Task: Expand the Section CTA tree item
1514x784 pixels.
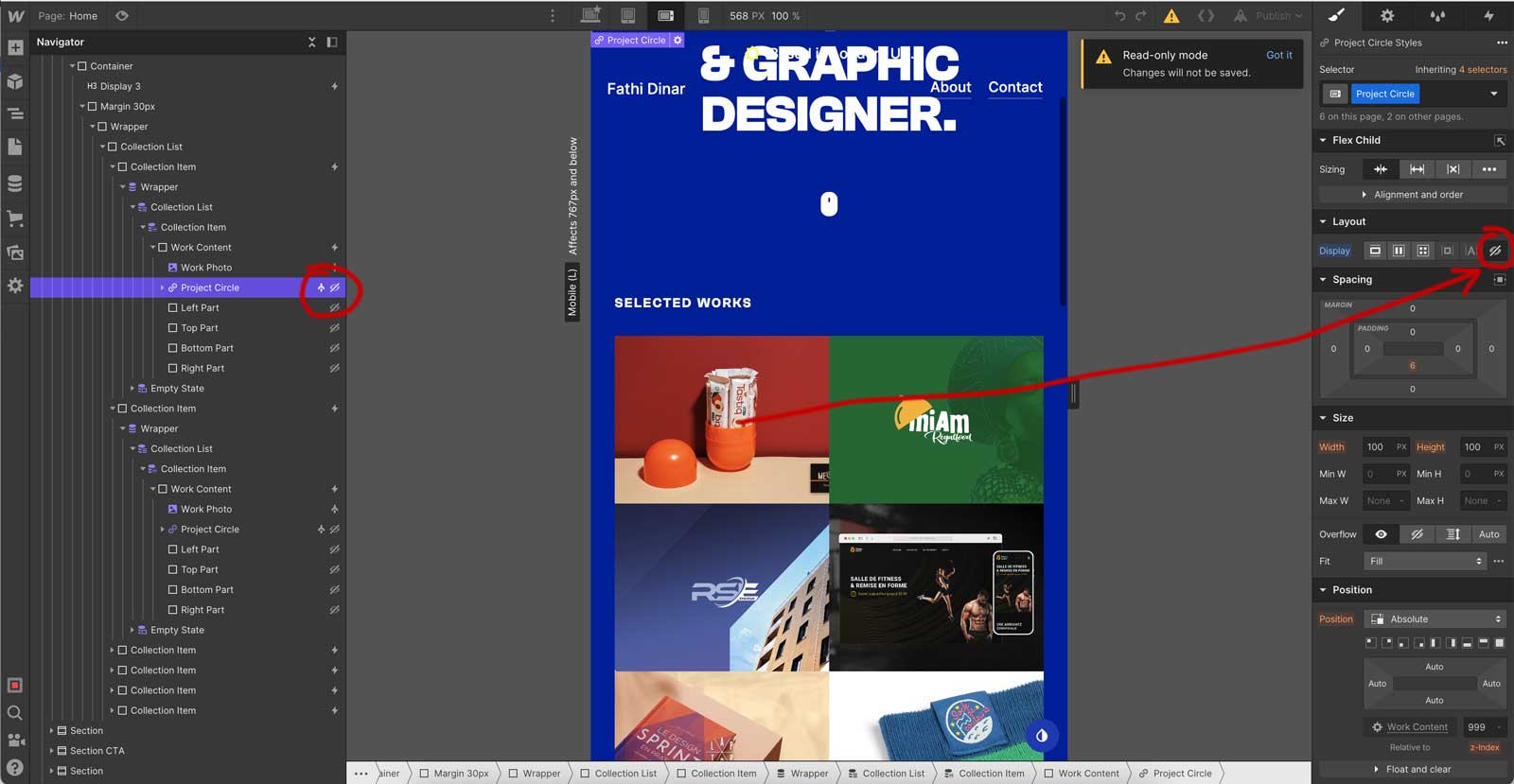Action: click(x=52, y=751)
